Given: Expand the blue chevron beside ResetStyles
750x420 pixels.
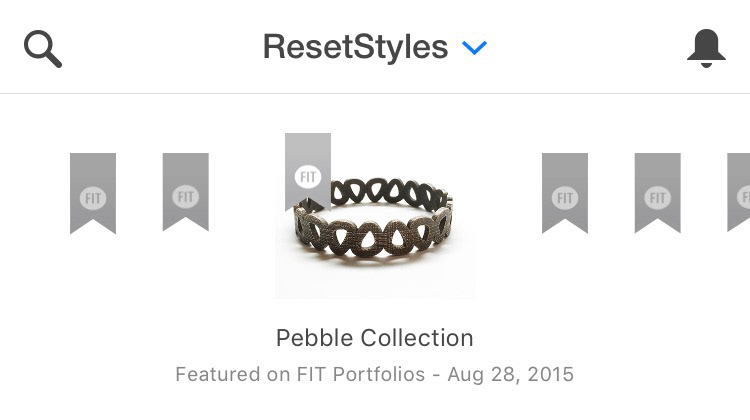Looking at the screenshot, I should (x=474, y=47).
